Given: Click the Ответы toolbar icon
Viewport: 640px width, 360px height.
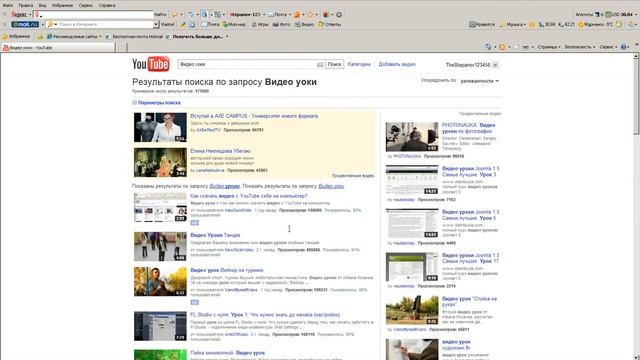Looking at the screenshot, I should pyautogui.click(x=329, y=24).
